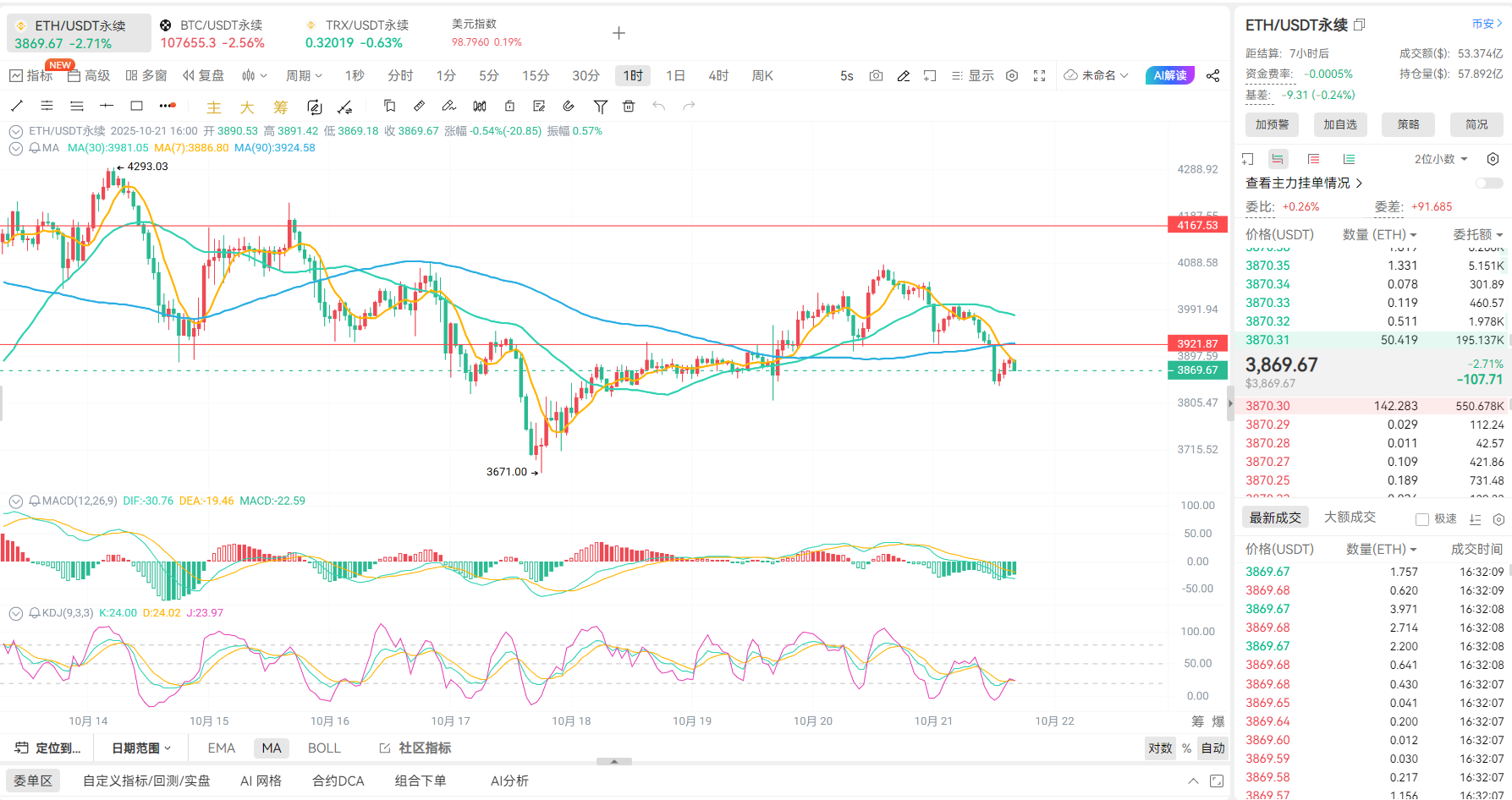Screen dimensions: 1512x800
Task: Check the 极速 checkbox
Action: tap(1422, 519)
